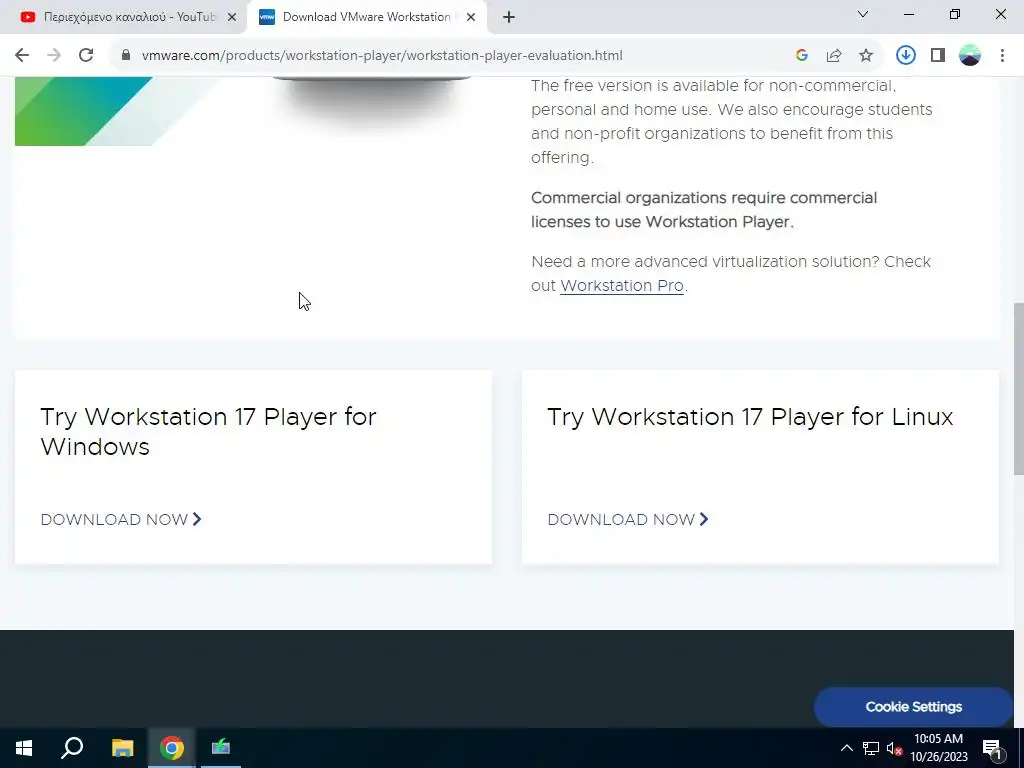
Task: Share this page via the share icon
Action: (834, 56)
